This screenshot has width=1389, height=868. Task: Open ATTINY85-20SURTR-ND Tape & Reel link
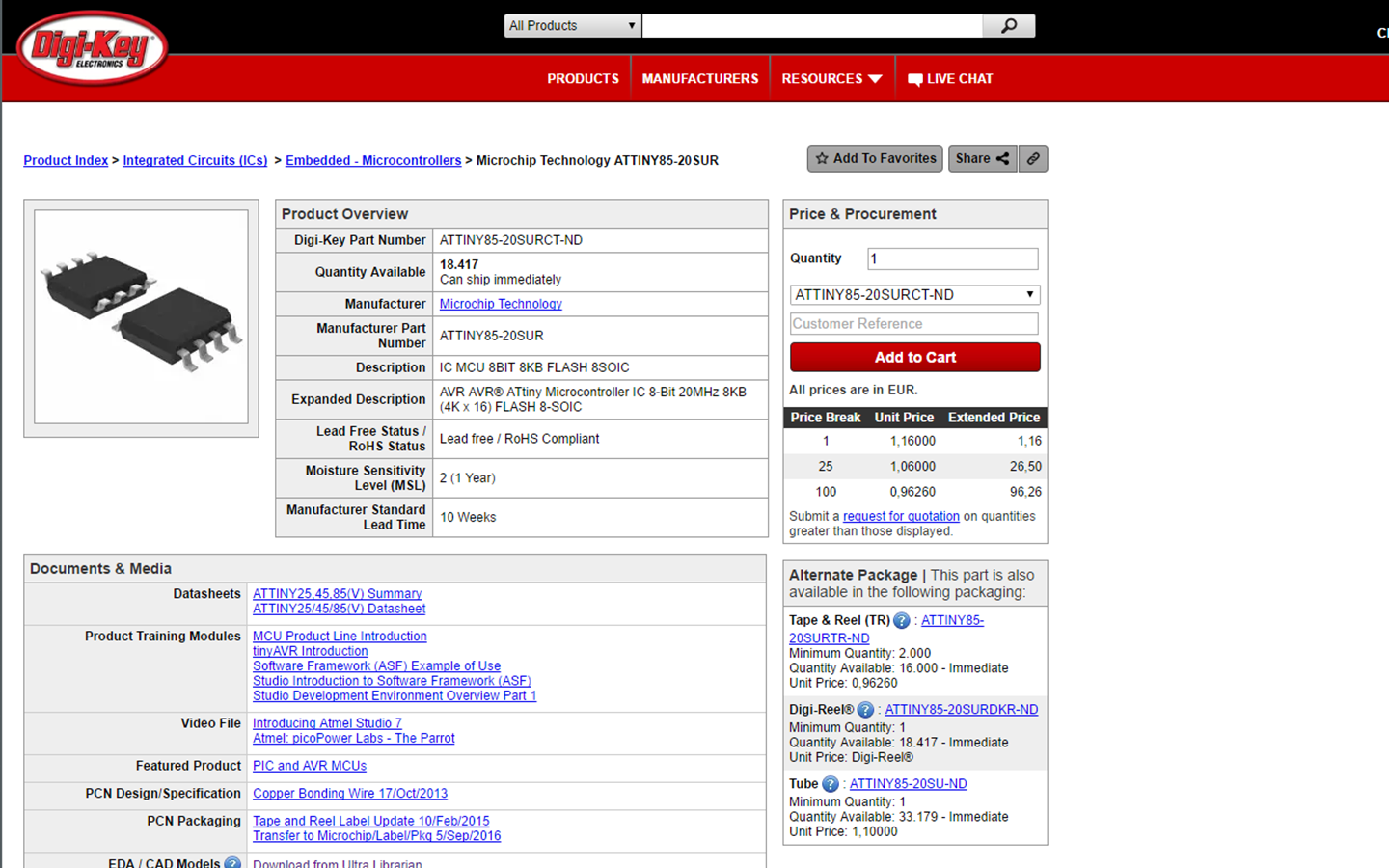[x=886, y=630]
